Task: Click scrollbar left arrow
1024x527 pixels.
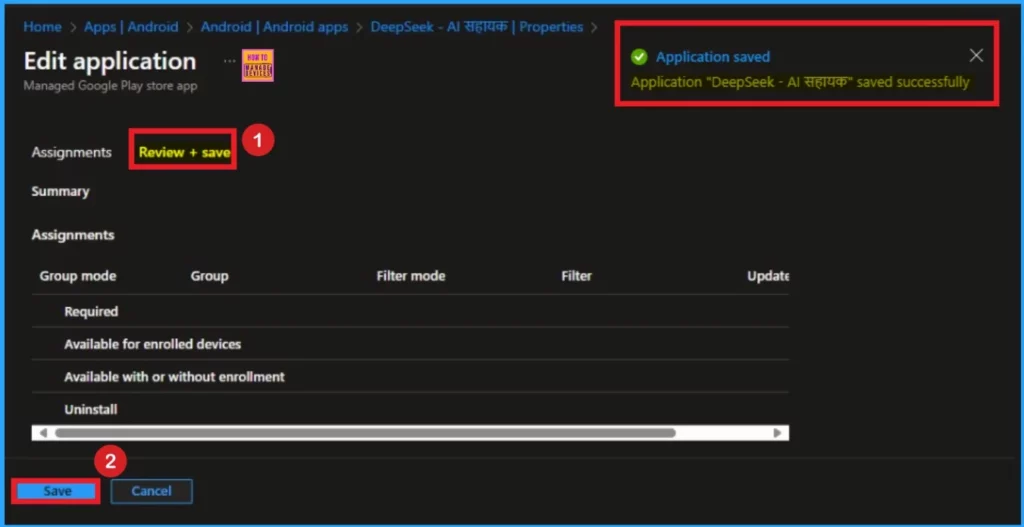Action: pyautogui.click(x=43, y=432)
